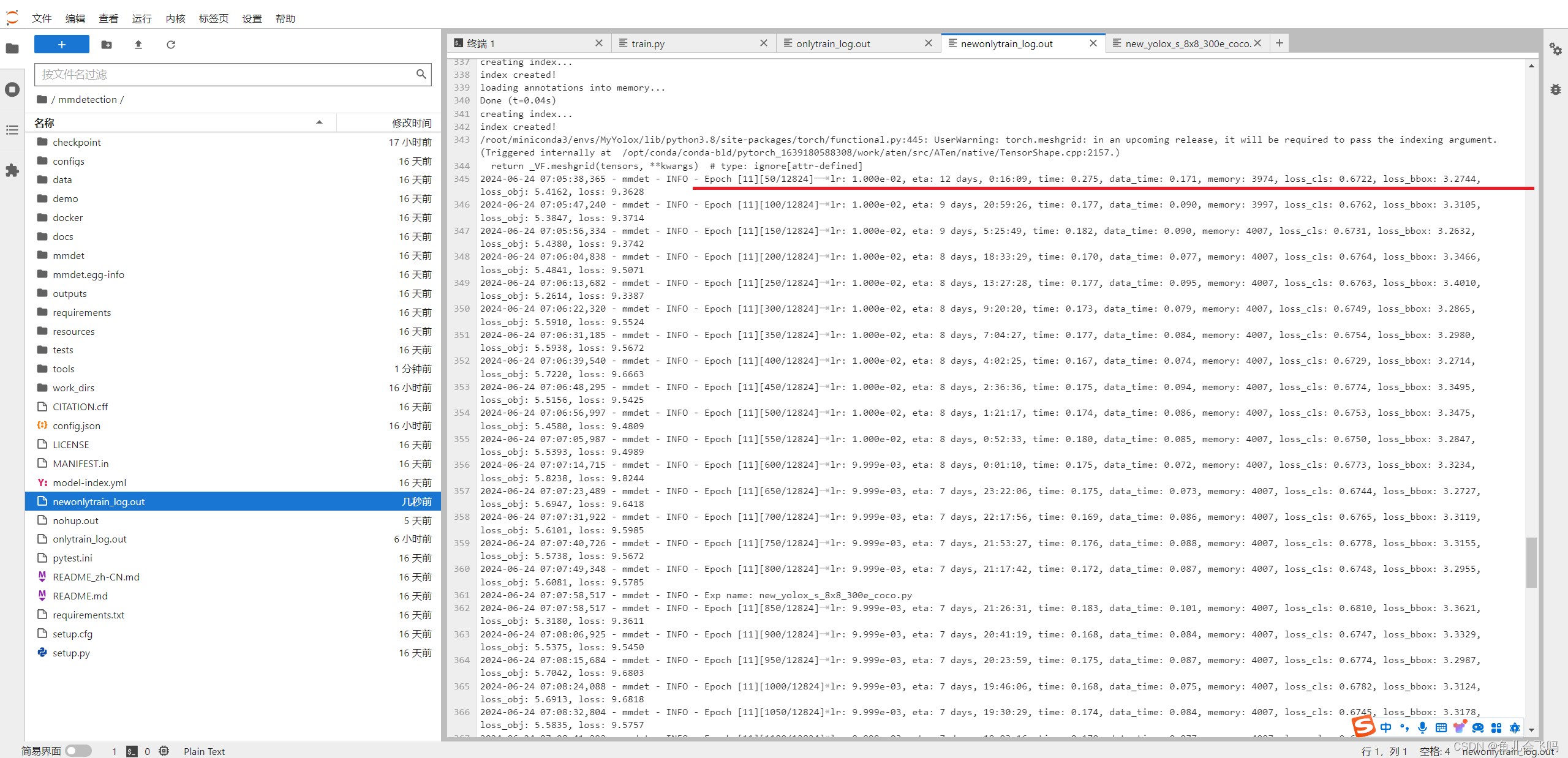Click the new launcher plus button

point(61,45)
